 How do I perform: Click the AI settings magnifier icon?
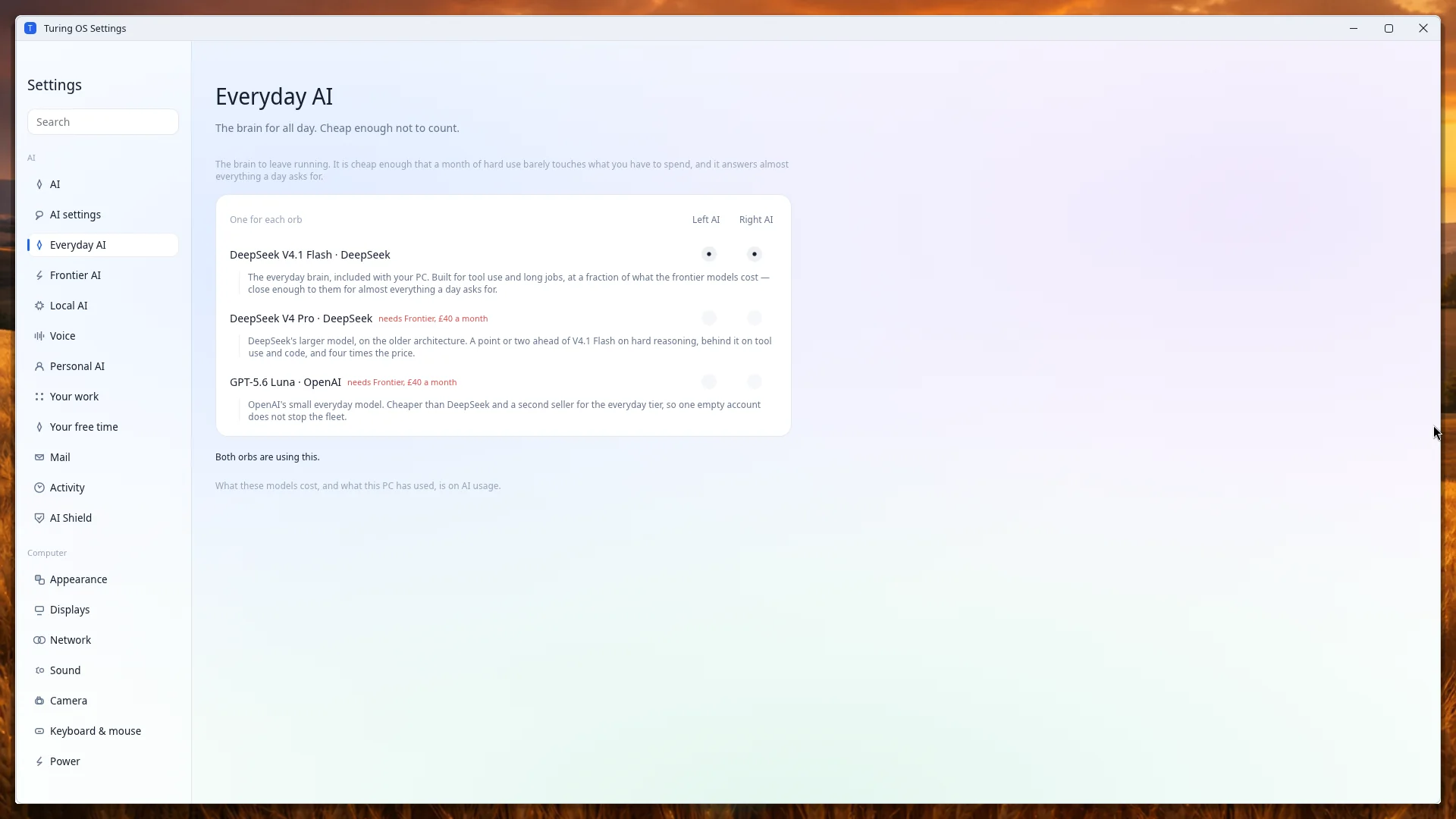pos(39,215)
